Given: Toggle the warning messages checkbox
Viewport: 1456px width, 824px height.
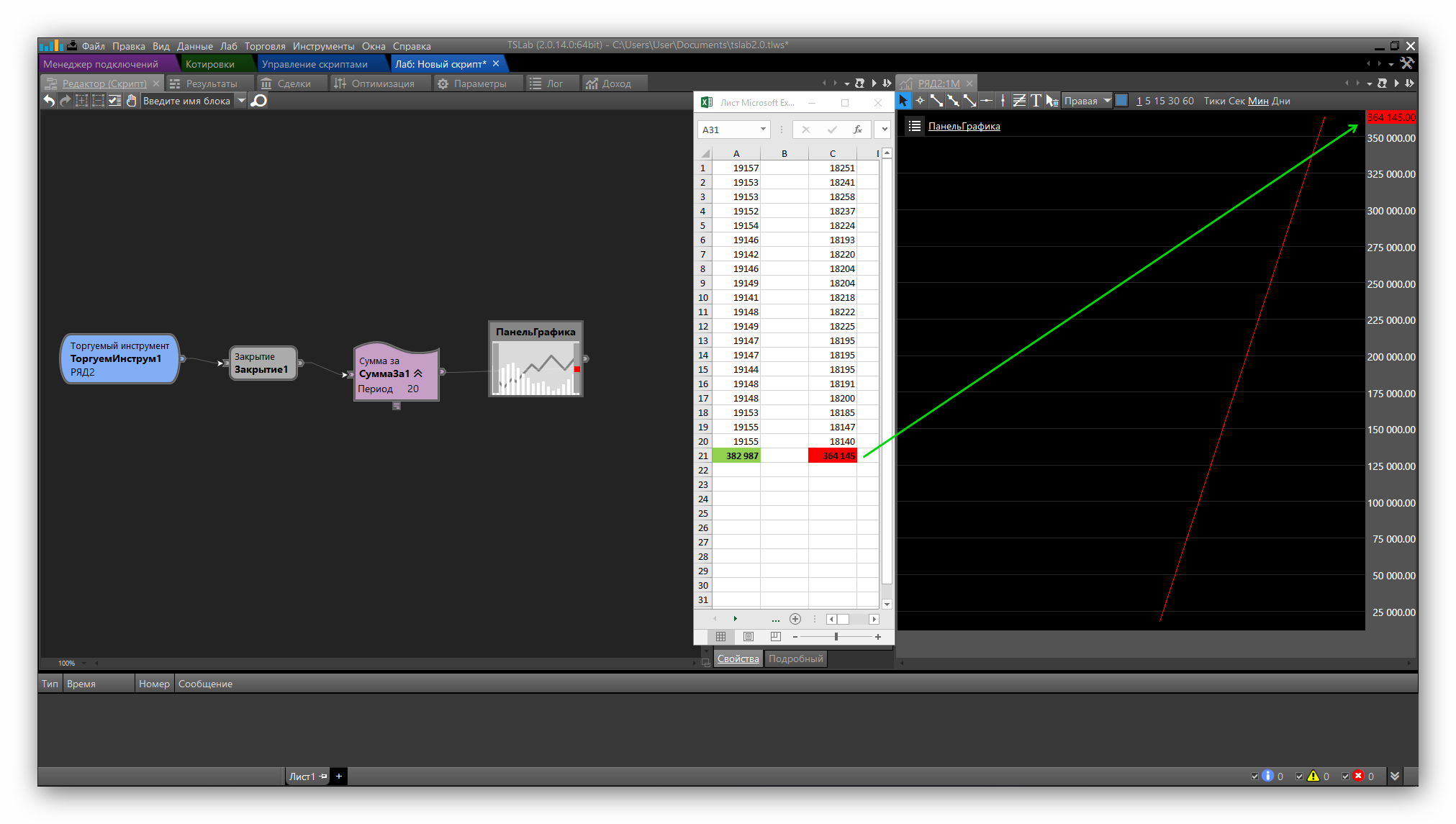Looking at the screenshot, I should coord(1299,776).
